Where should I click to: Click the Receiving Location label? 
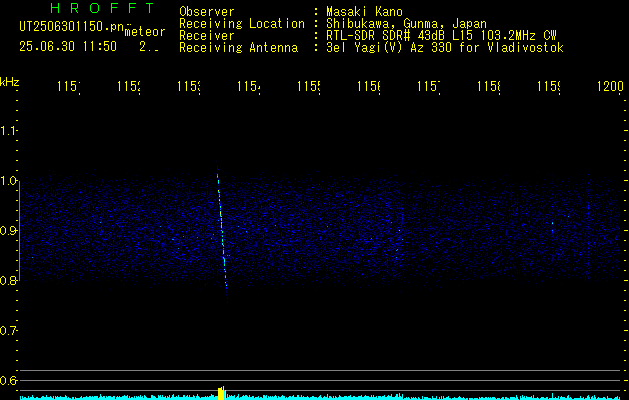coord(242,24)
